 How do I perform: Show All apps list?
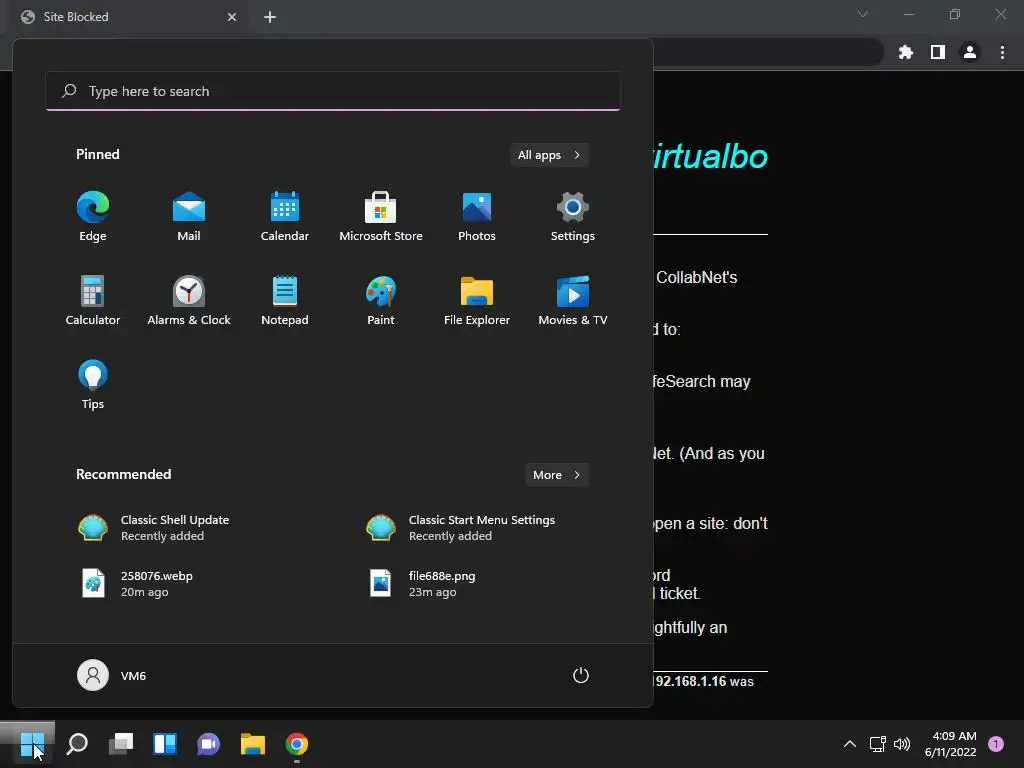point(549,155)
